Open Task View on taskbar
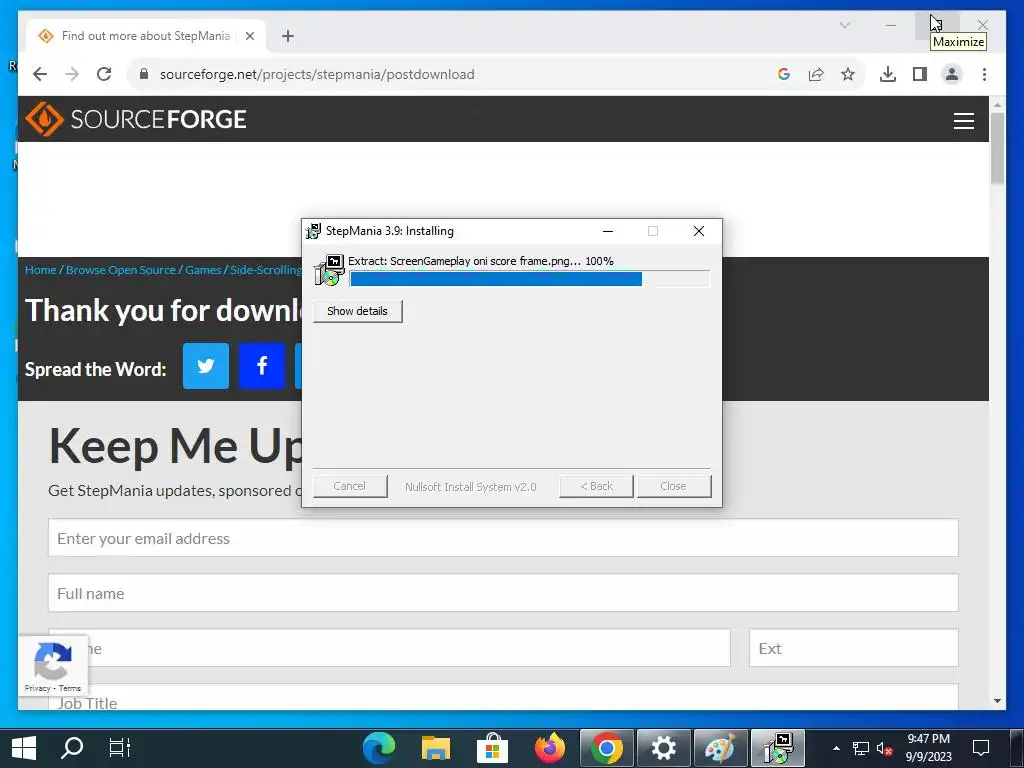Image resolution: width=1024 pixels, height=768 pixels. point(120,748)
